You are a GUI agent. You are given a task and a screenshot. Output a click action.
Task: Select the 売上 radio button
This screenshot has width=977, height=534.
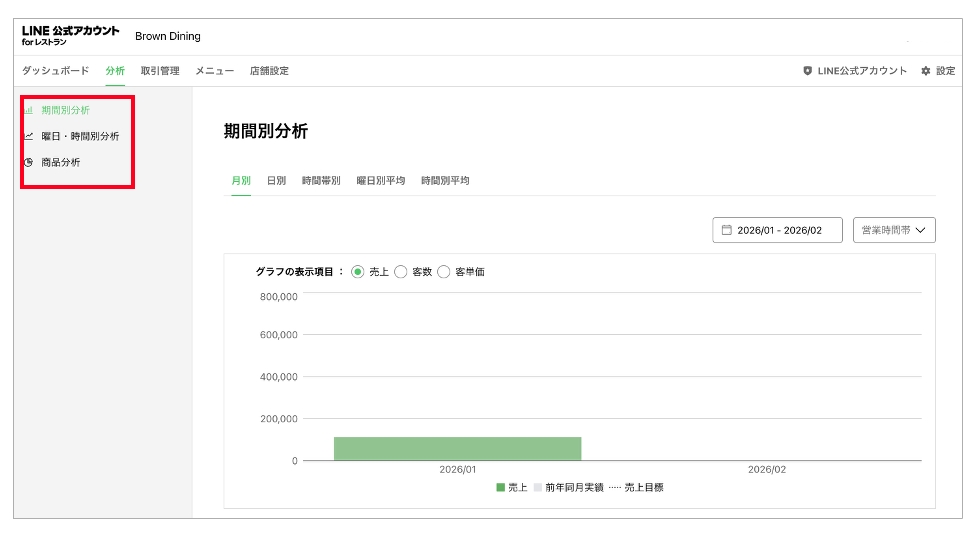click(358, 272)
